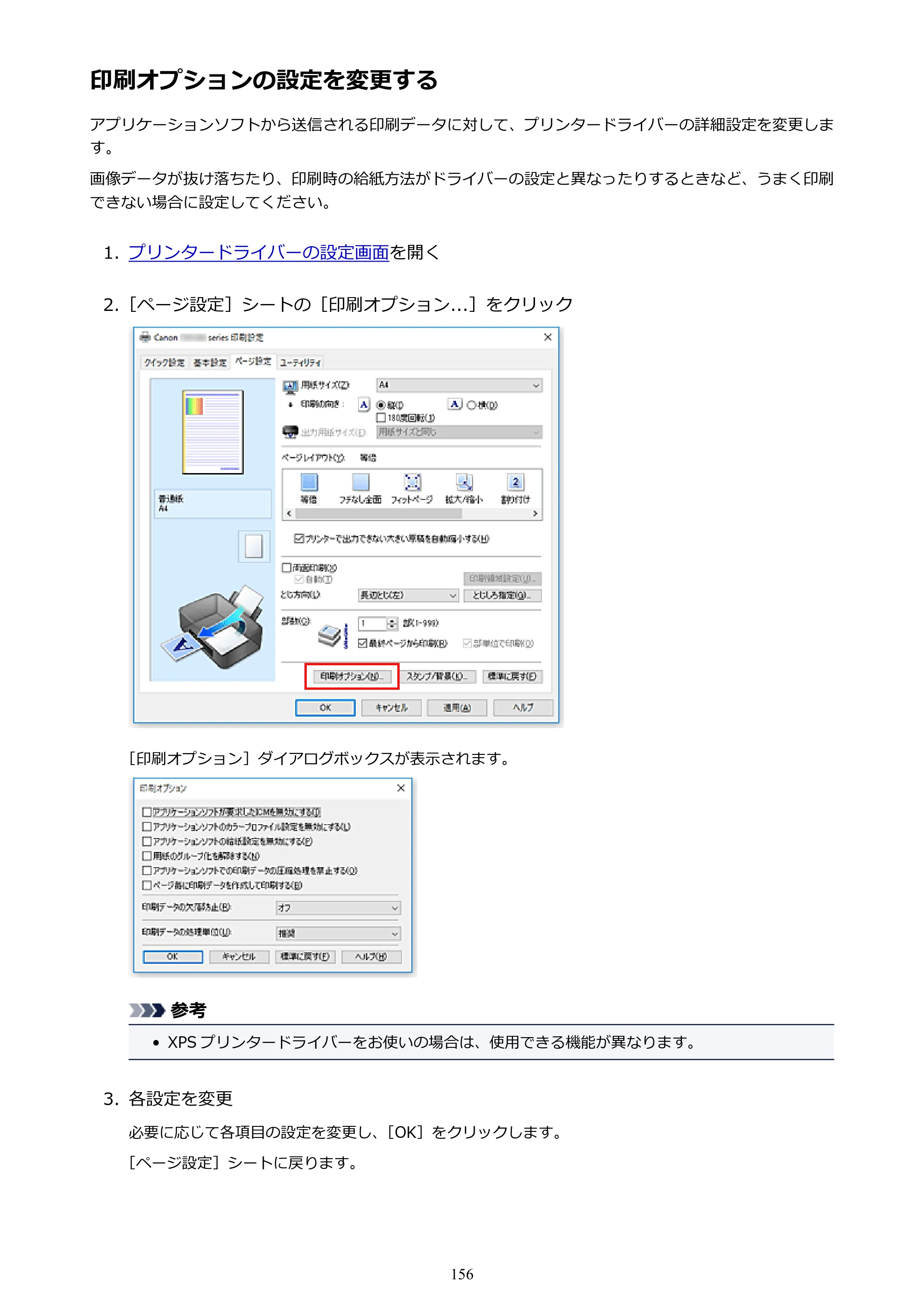Screen dimensions: 924x1307
Task: Select the フィットページ layout icon
Action: click(x=412, y=482)
